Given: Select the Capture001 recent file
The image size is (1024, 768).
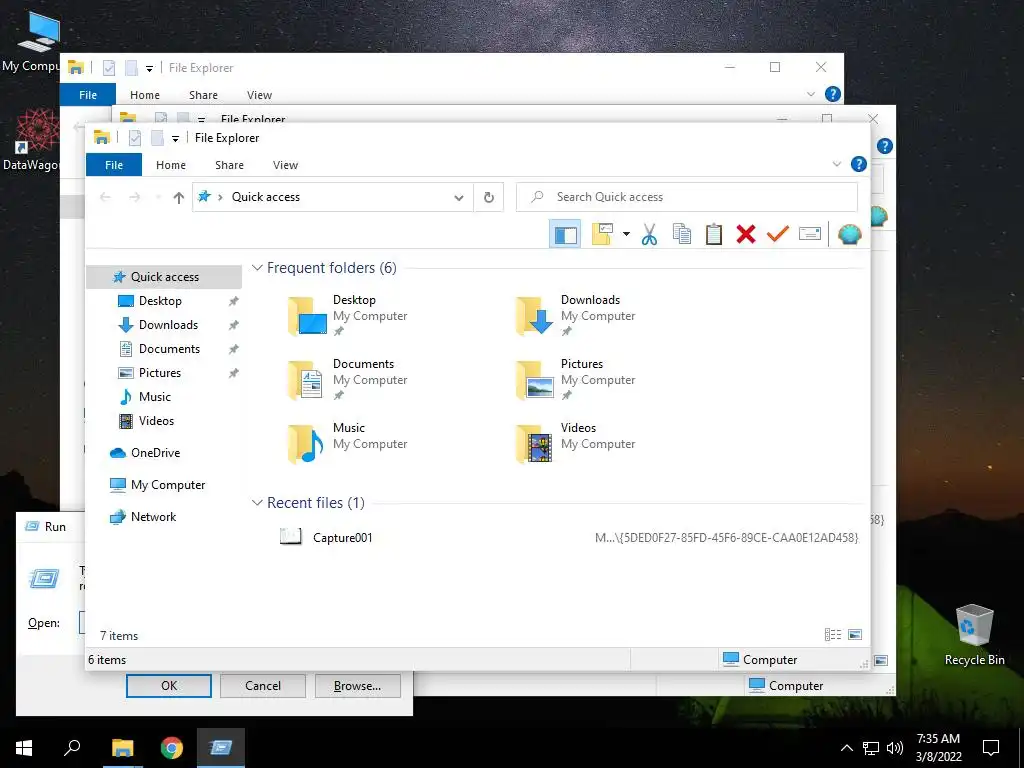Looking at the screenshot, I should coord(342,537).
